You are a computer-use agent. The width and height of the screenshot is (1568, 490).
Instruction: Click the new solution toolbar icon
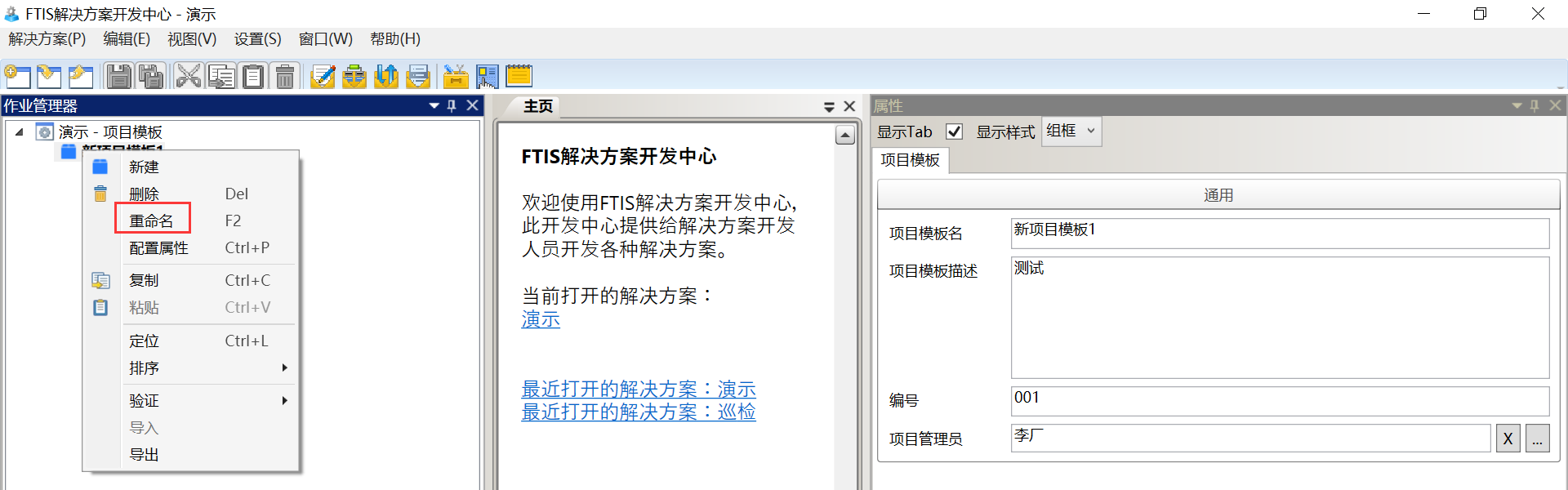click(x=18, y=77)
